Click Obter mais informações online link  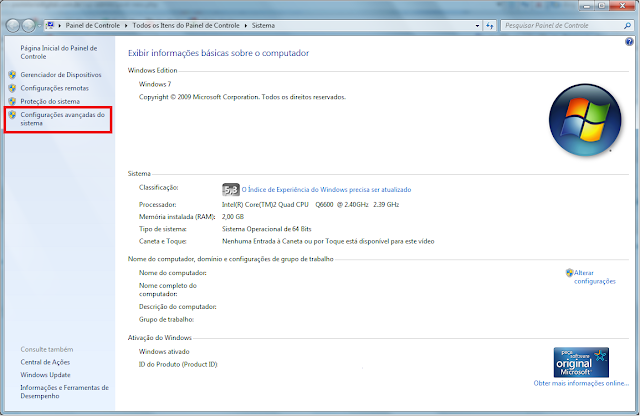click(x=581, y=383)
